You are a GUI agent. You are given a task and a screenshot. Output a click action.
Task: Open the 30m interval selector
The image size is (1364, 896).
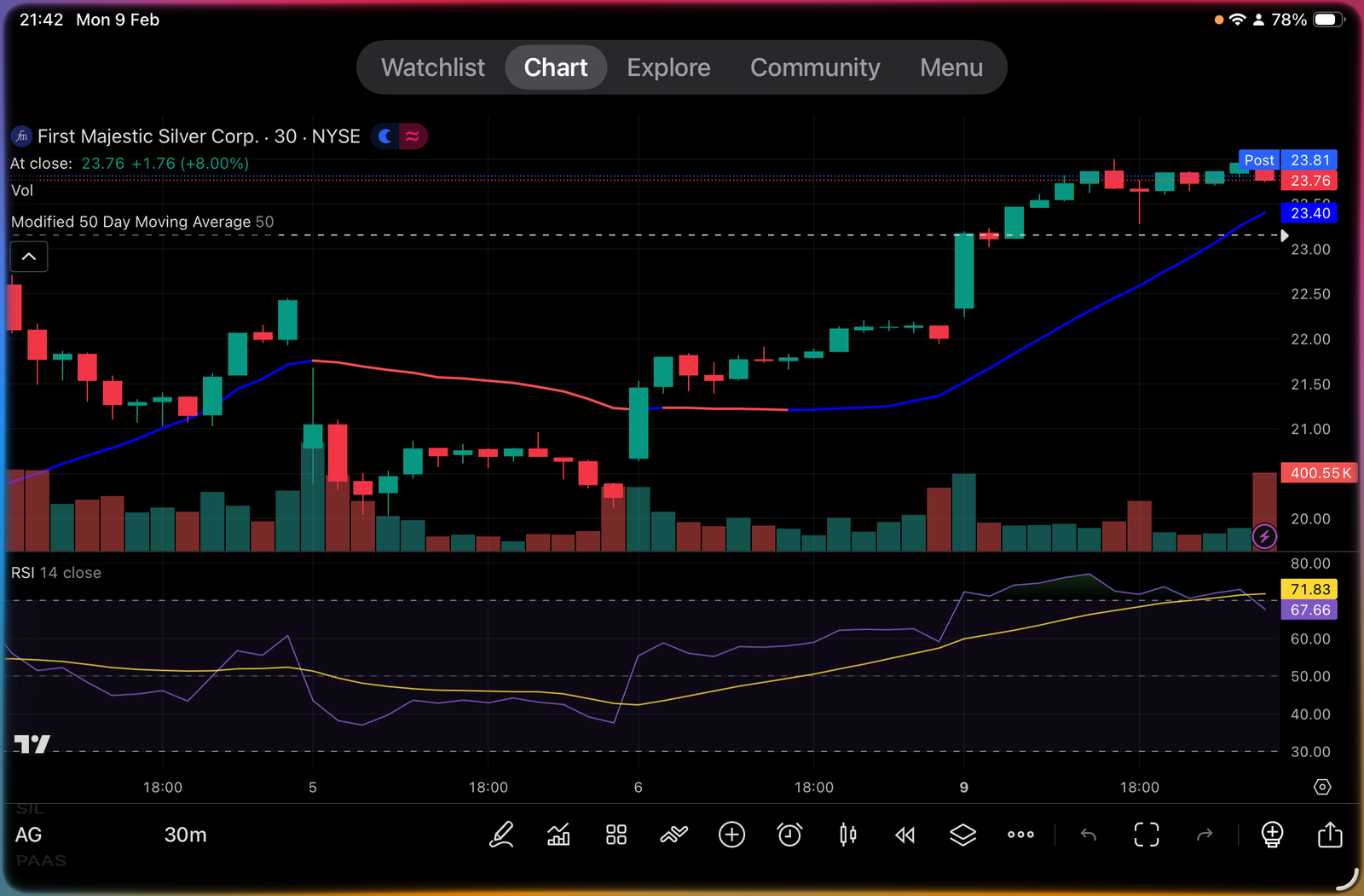(185, 835)
